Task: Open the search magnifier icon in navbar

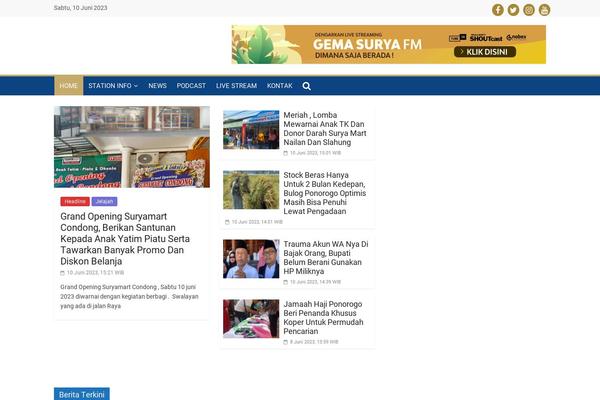Action: 307,86
